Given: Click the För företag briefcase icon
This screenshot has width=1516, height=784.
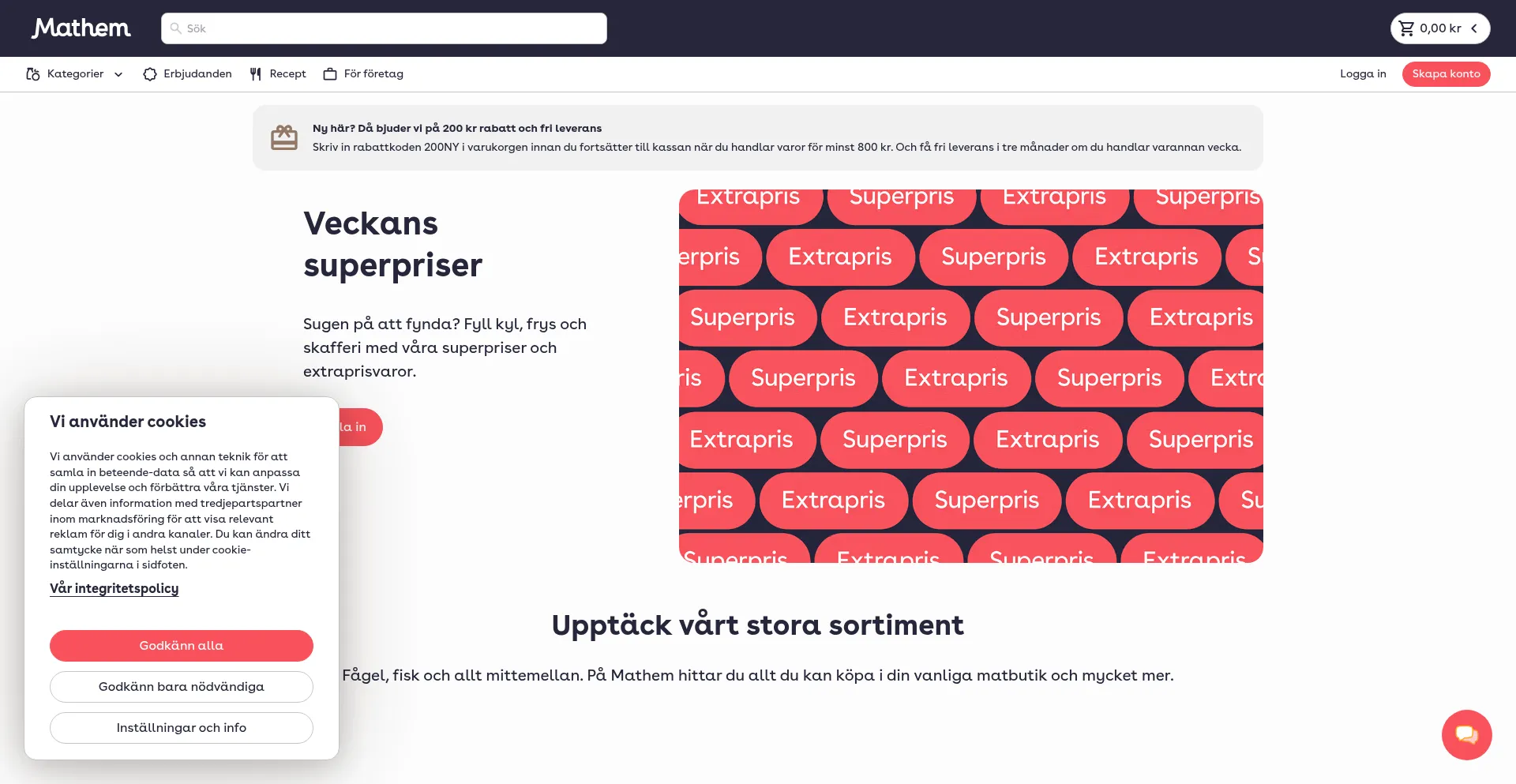Looking at the screenshot, I should pos(330,74).
